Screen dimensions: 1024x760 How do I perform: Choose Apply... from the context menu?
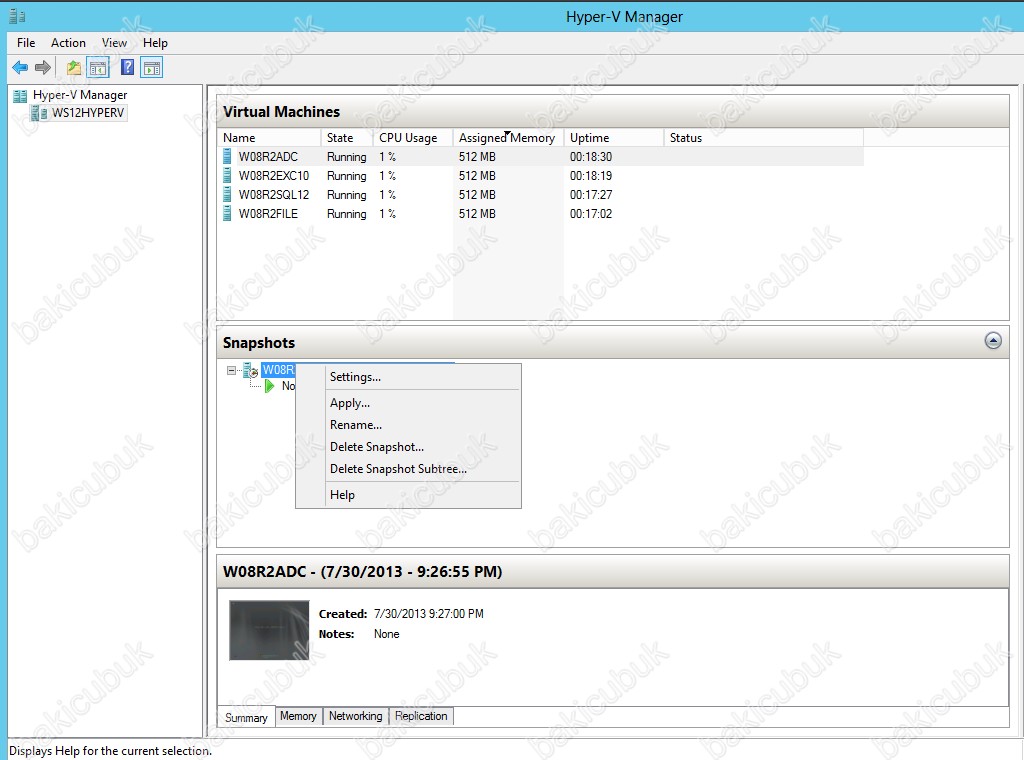(x=408, y=403)
